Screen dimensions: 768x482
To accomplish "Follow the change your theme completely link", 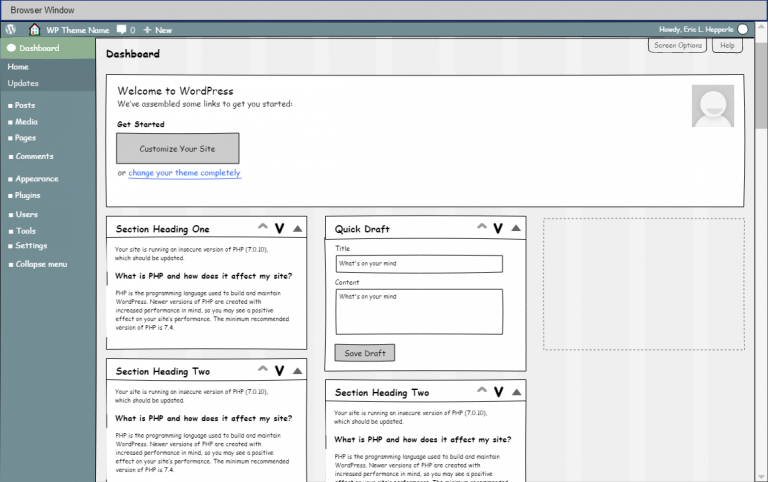I will click(184, 173).
